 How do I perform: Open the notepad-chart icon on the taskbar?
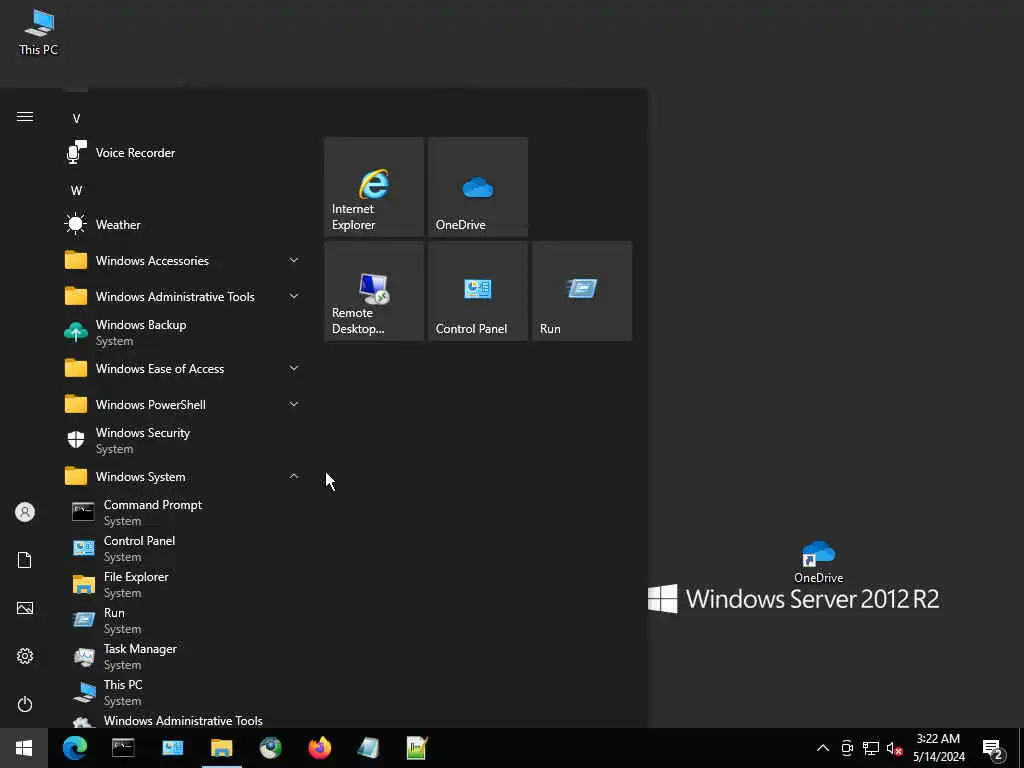417,748
